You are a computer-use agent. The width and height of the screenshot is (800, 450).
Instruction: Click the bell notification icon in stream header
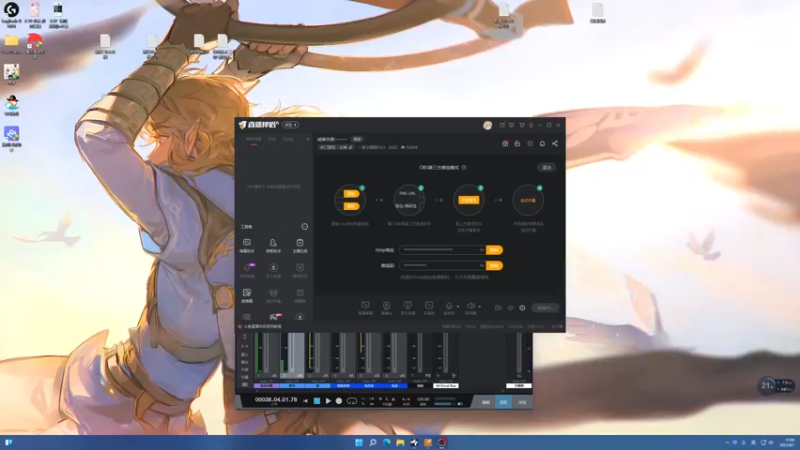(x=542, y=144)
